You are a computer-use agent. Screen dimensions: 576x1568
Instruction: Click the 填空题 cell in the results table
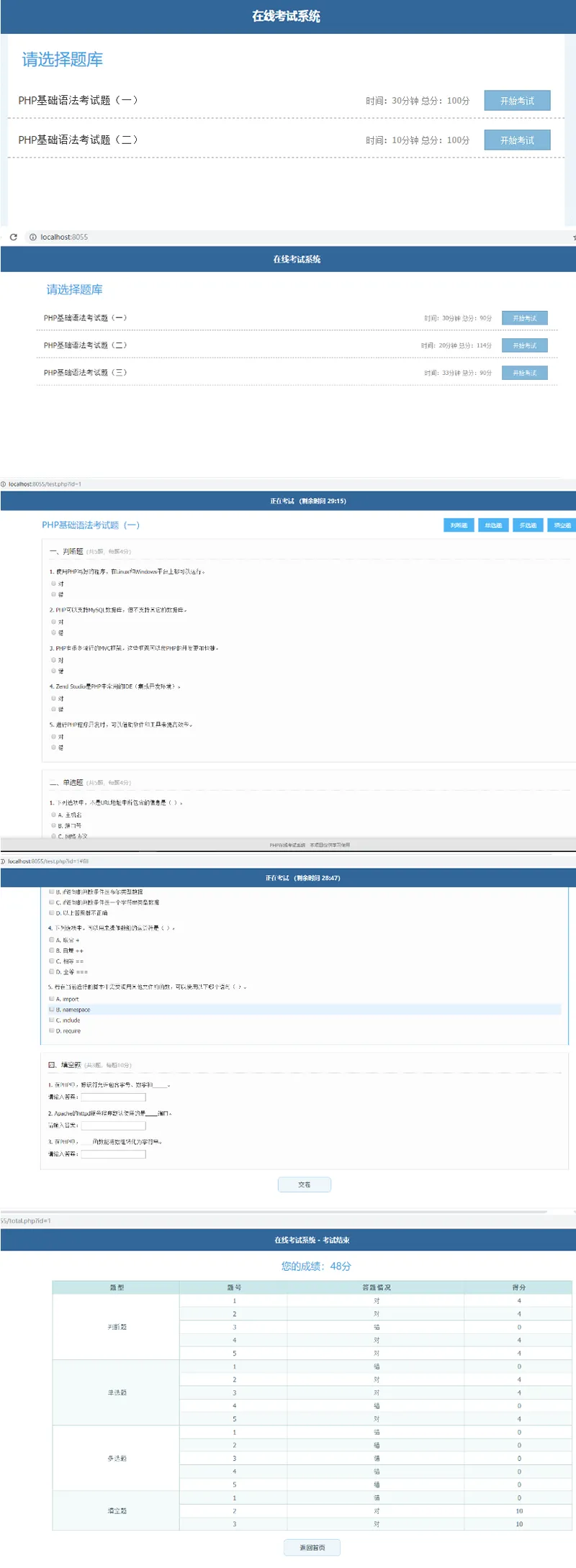116,1510
